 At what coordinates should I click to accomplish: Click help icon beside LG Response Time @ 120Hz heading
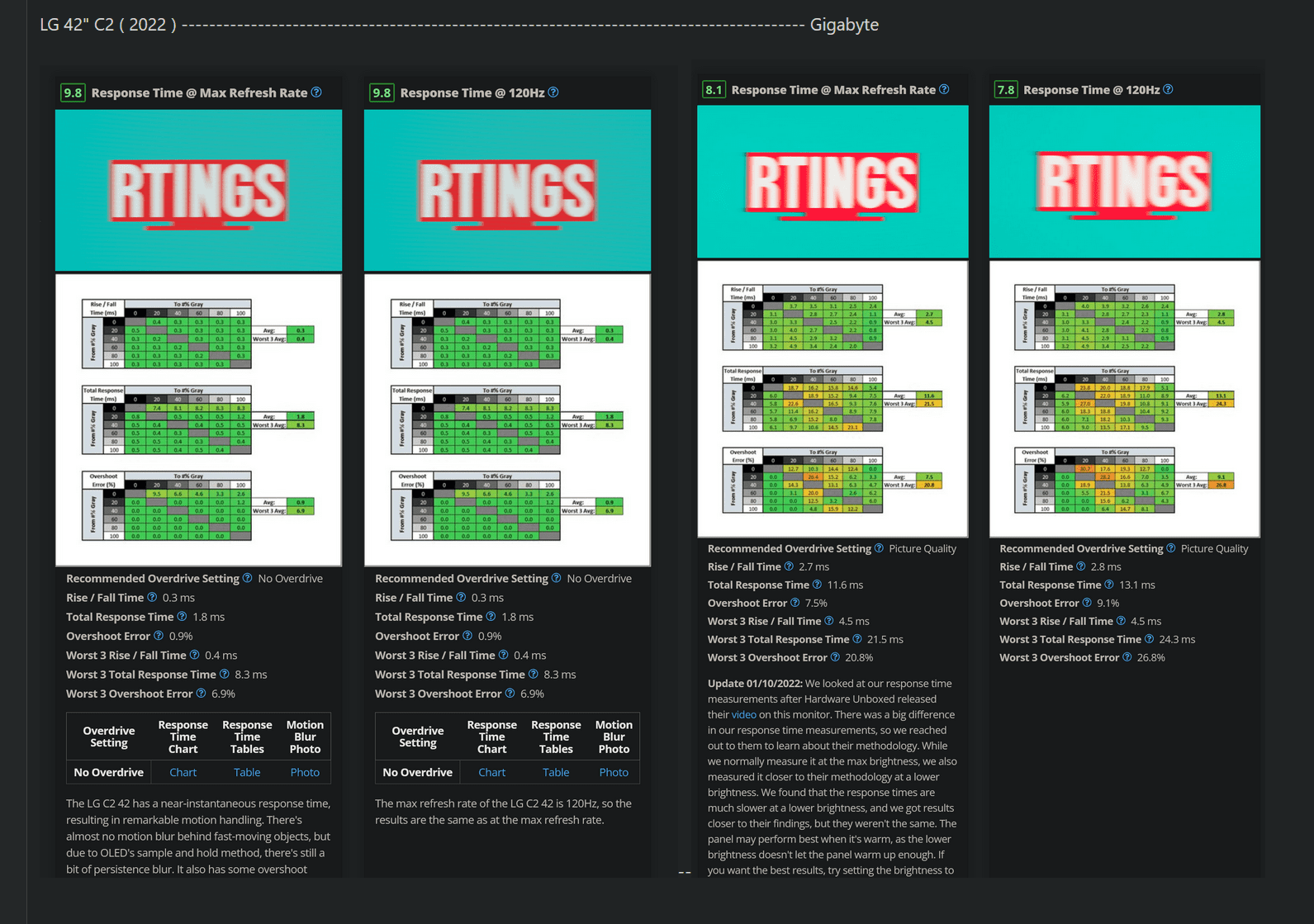point(553,92)
